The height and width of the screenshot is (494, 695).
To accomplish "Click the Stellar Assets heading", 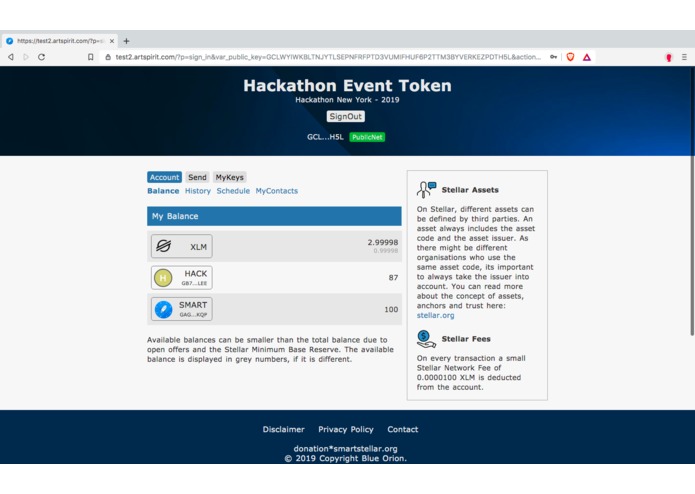I will pos(470,190).
